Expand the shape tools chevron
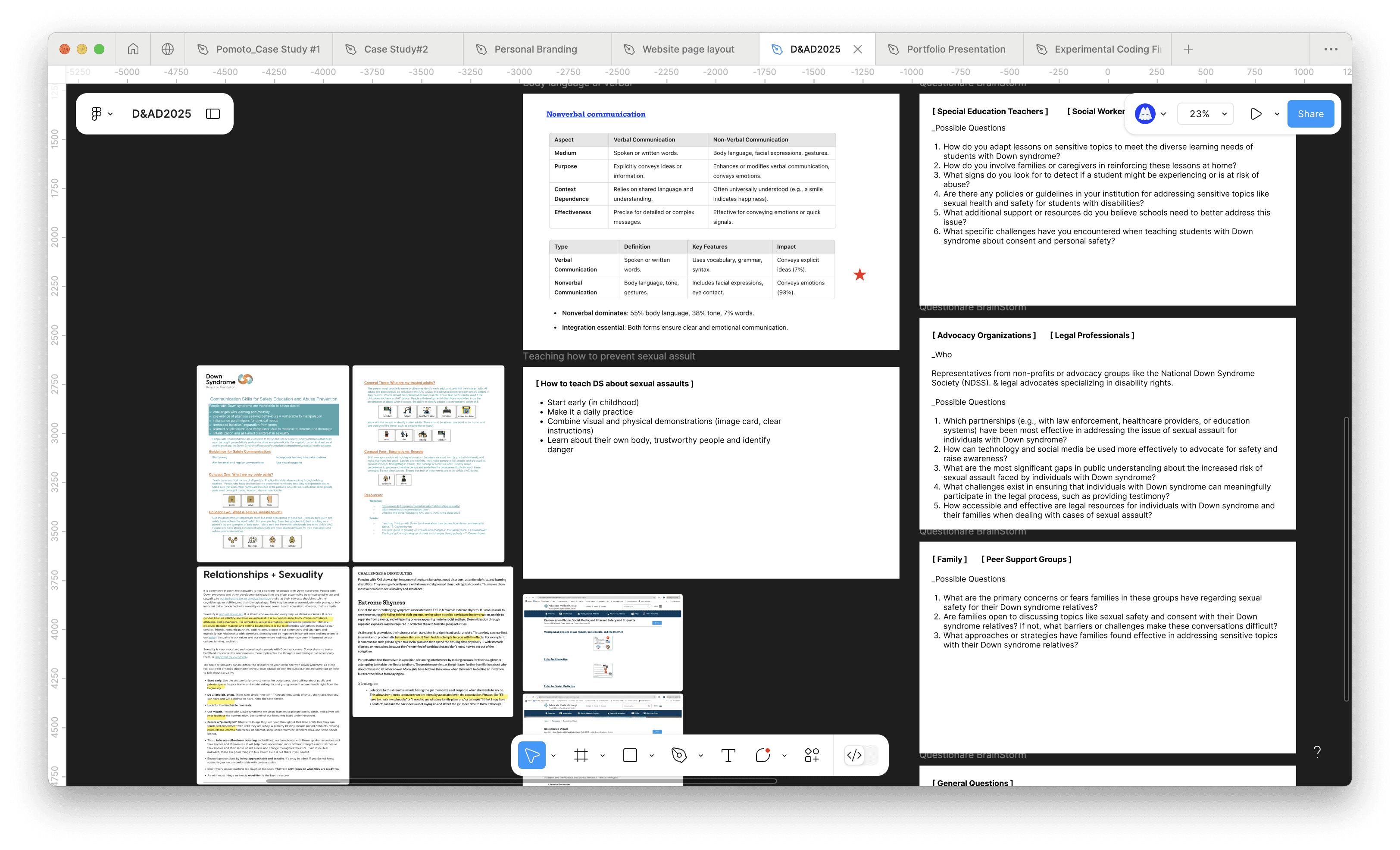 click(652, 755)
